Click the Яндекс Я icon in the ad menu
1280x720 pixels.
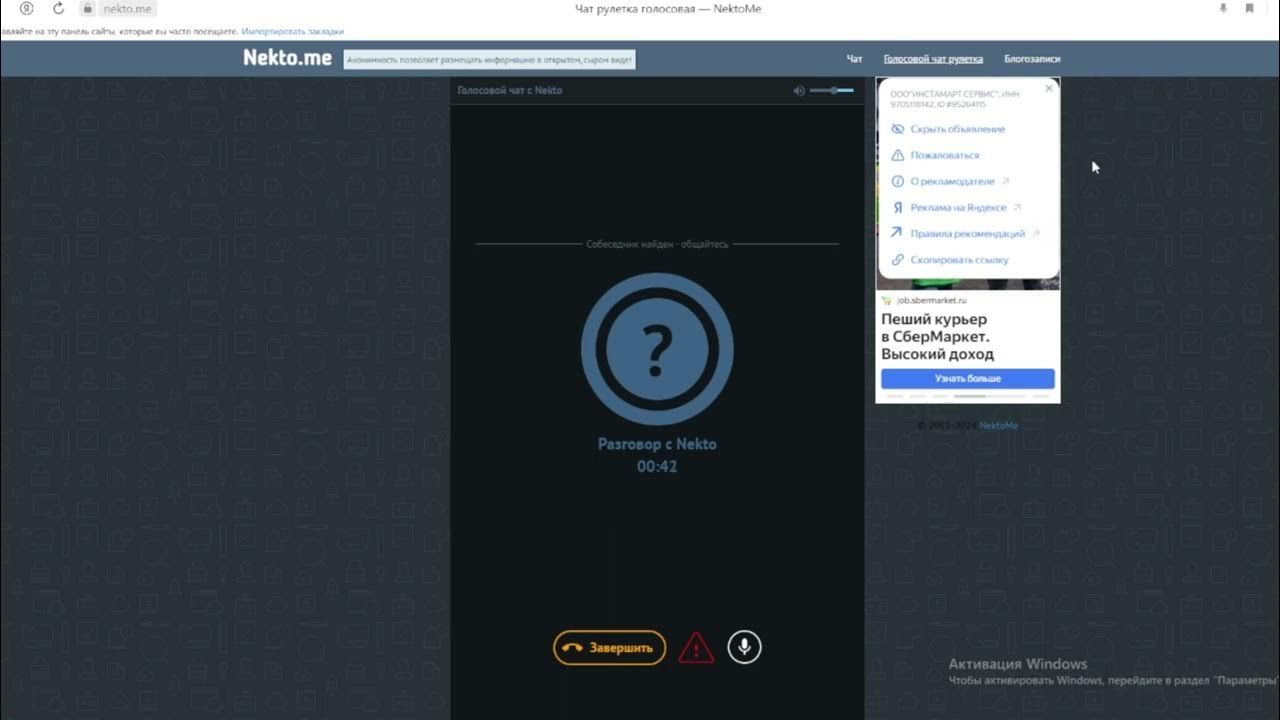897,207
